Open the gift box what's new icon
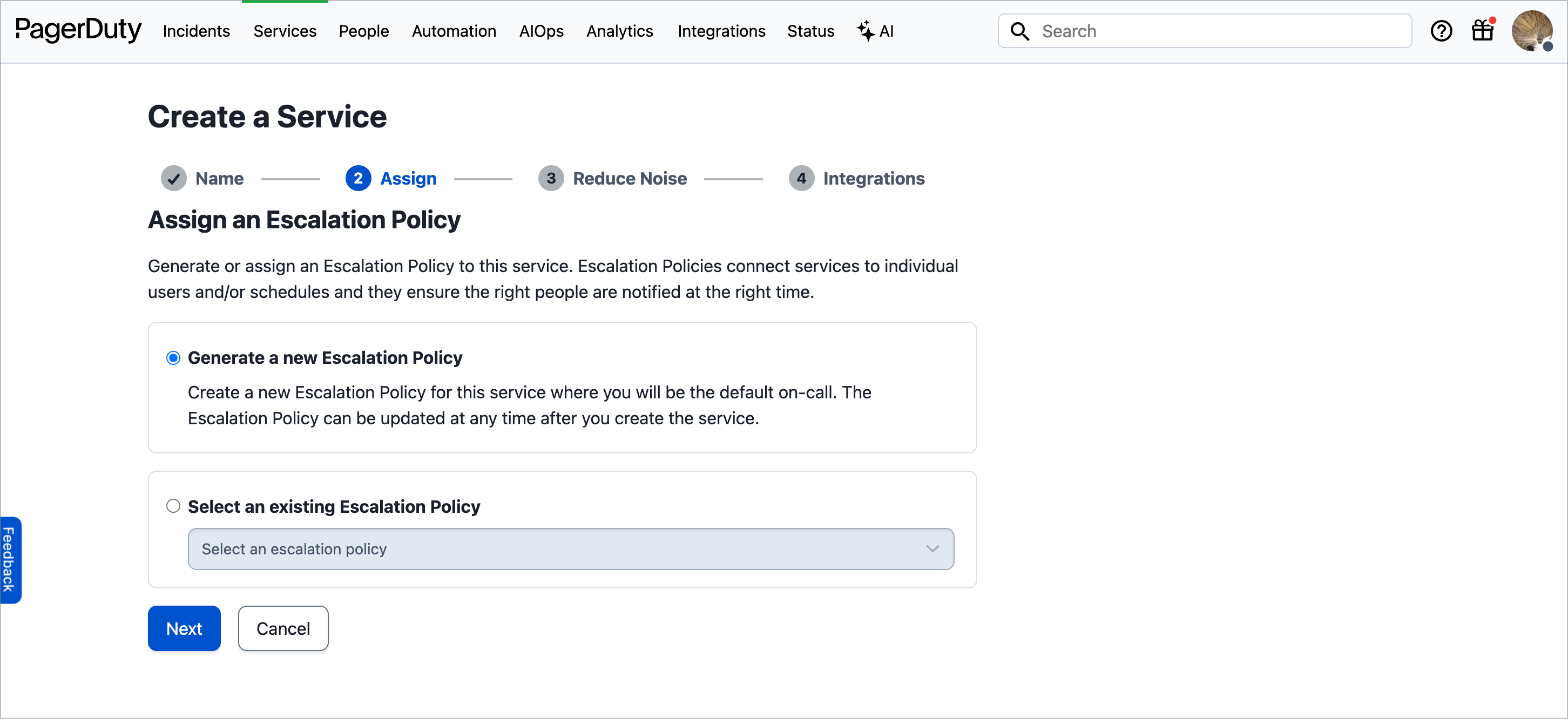This screenshot has width=1568, height=719. coord(1482,30)
